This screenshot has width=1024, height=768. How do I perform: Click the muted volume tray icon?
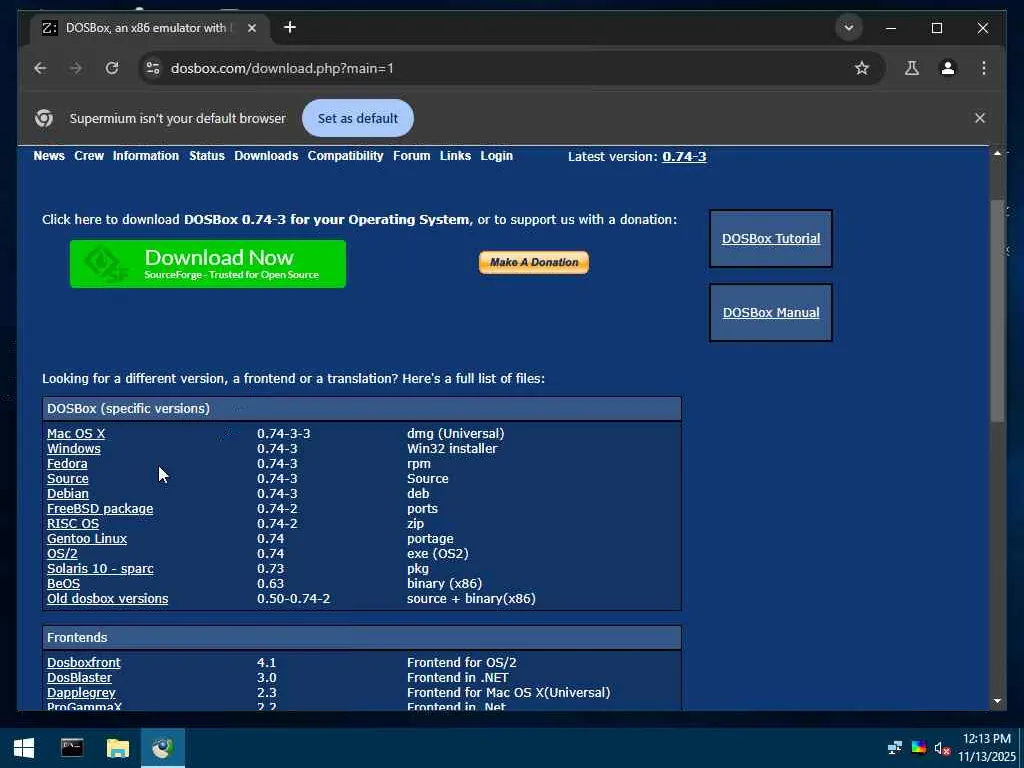(x=942, y=748)
